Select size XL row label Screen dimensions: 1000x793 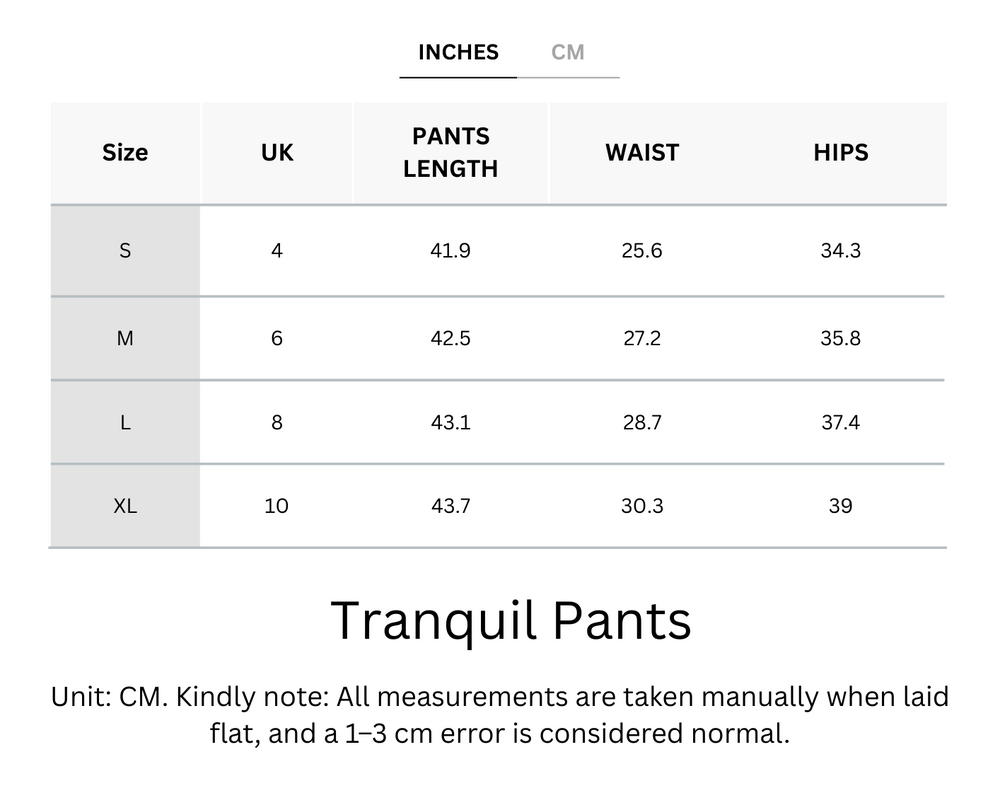point(125,506)
